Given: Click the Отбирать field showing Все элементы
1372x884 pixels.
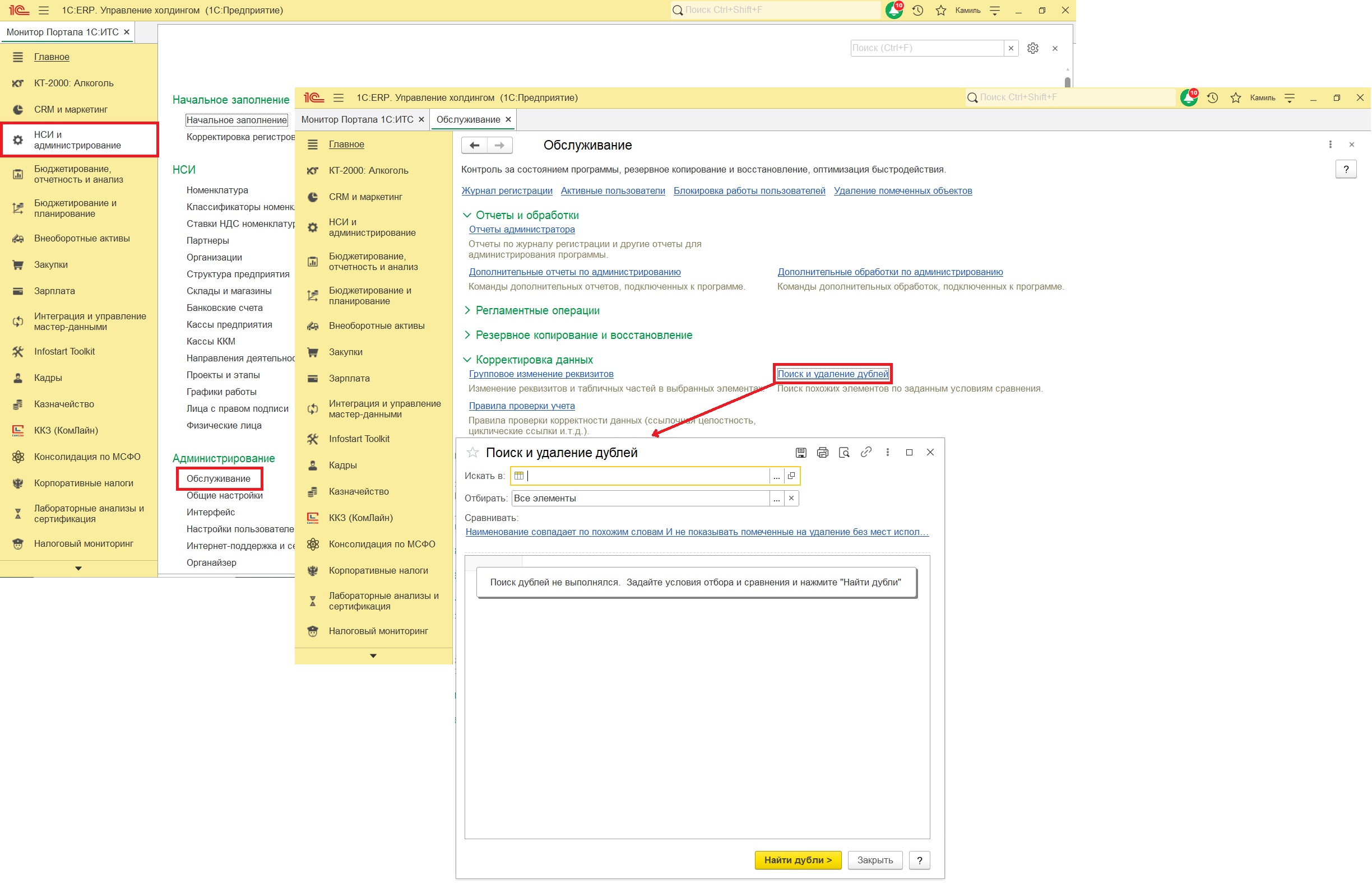Looking at the screenshot, I should [x=641, y=499].
